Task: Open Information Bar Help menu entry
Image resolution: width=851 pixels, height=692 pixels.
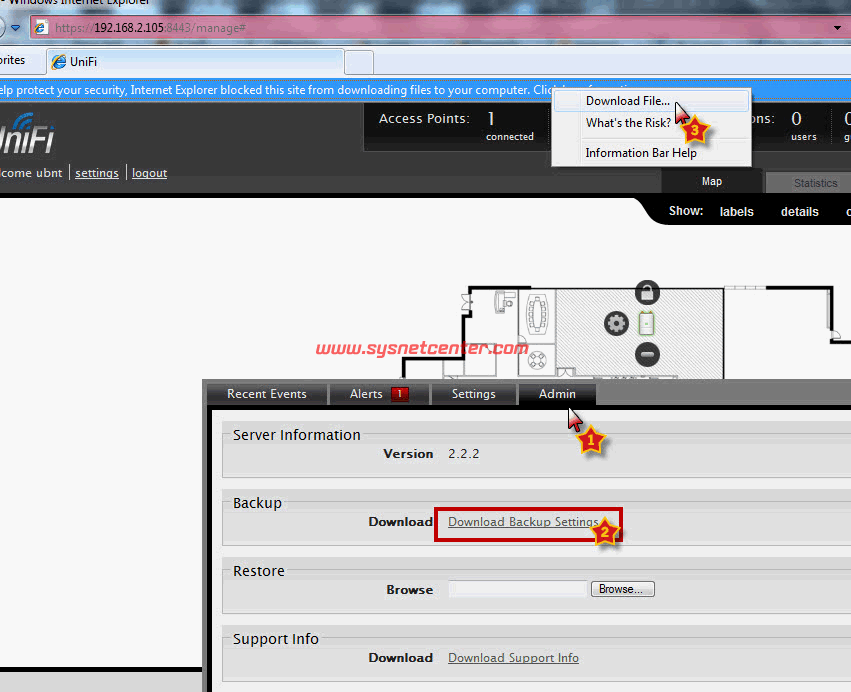Action: [x=640, y=153]
